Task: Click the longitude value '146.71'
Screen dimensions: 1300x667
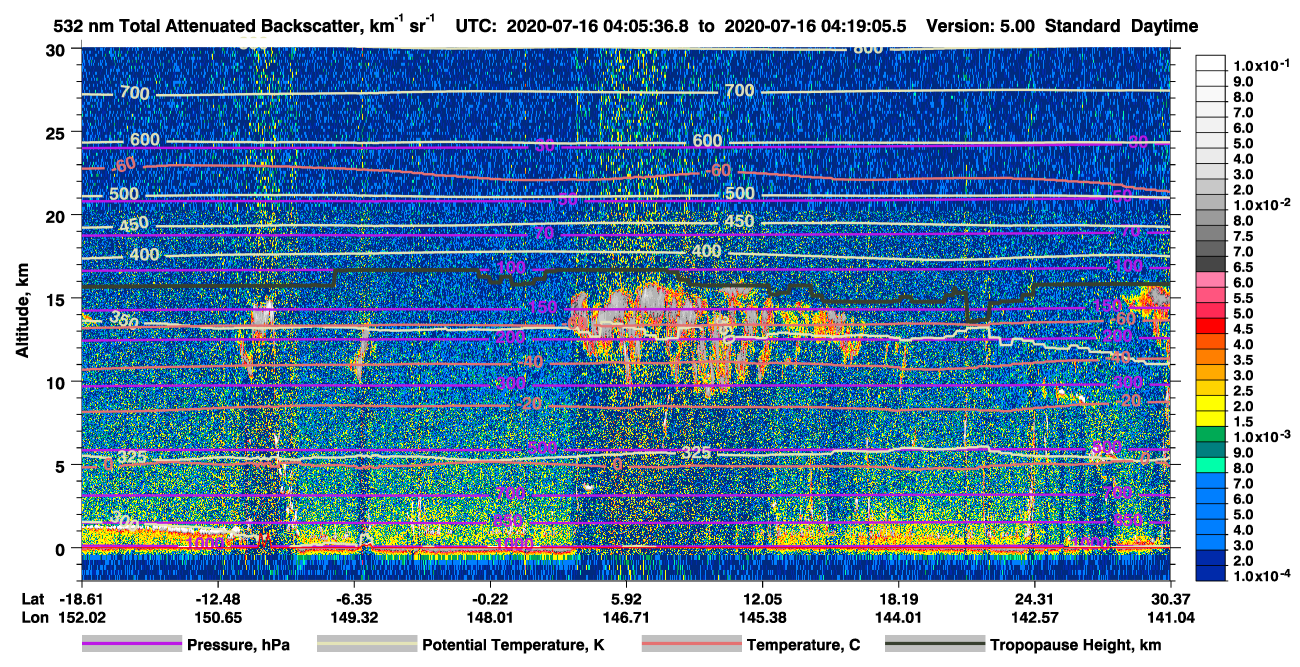Action: [626, 617]
